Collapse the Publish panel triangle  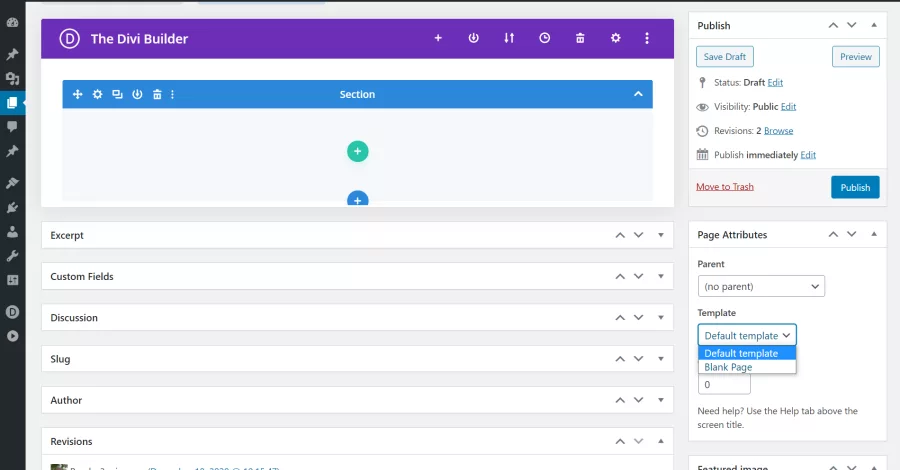click(x=874, y=25)
